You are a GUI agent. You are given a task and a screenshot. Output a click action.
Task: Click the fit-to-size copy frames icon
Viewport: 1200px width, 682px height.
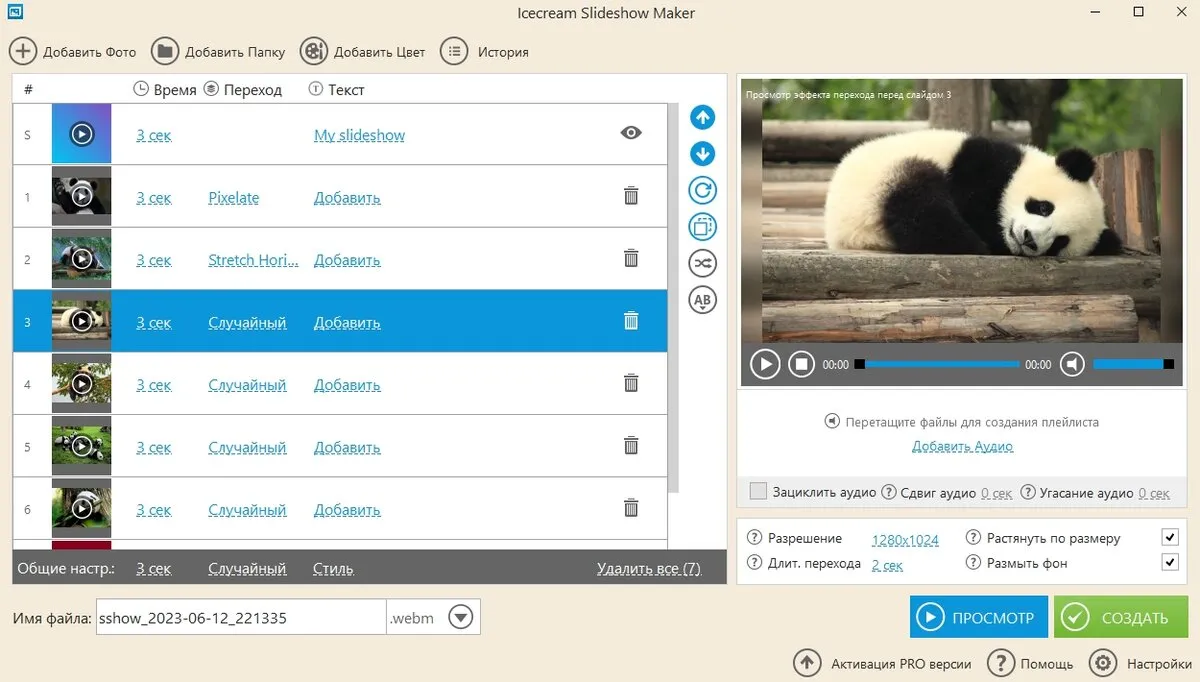(703, 226)
